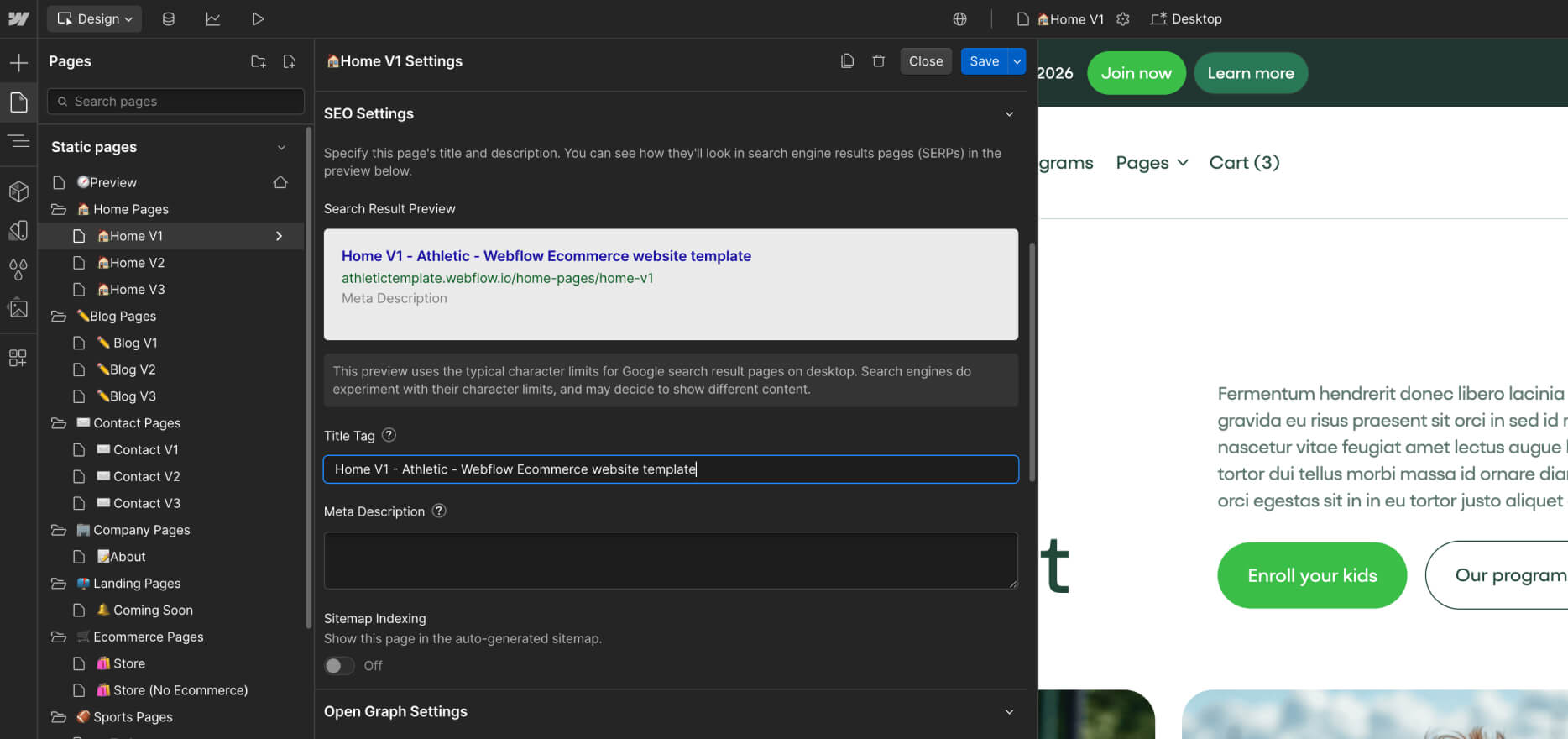Open the Components cube icon
The image size is (1568, 739).
tap(18, 191)
